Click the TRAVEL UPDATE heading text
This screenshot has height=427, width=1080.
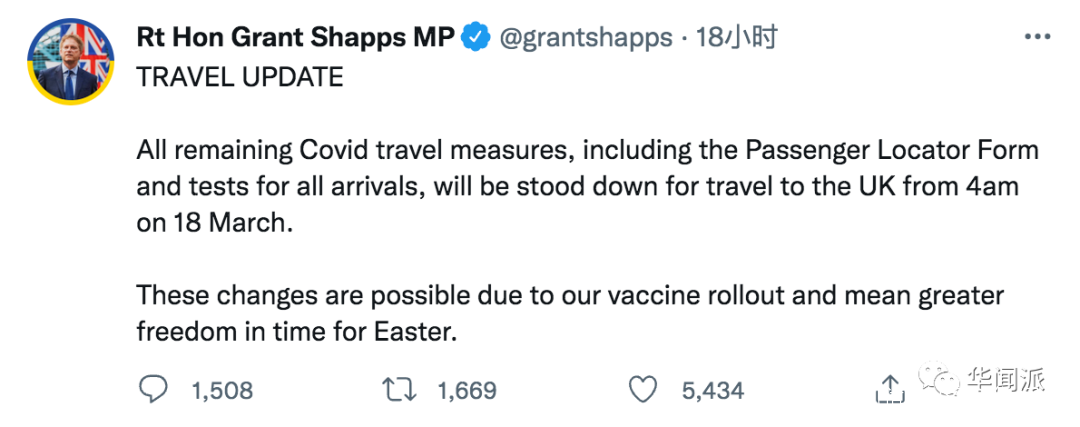240,77
